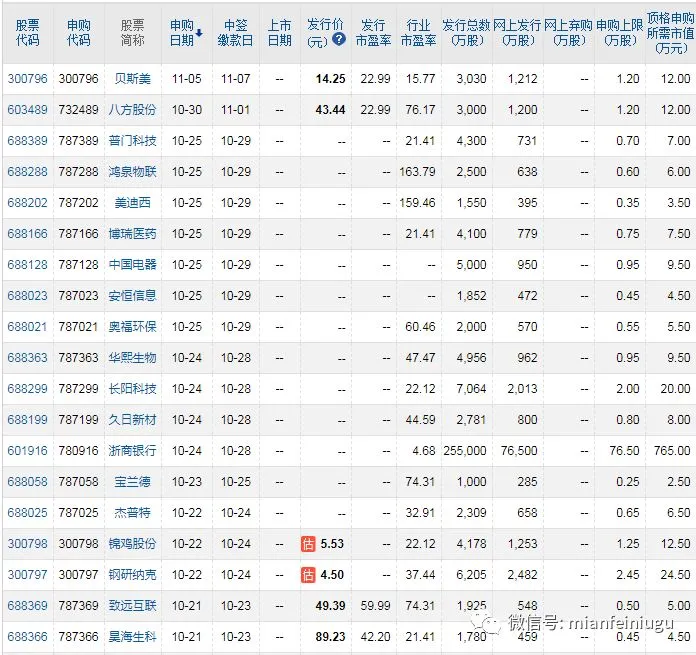Click issue price 89.23 for 昊海生科
Image resolution: width=696 pixels, height=655 pixels.
330,637
